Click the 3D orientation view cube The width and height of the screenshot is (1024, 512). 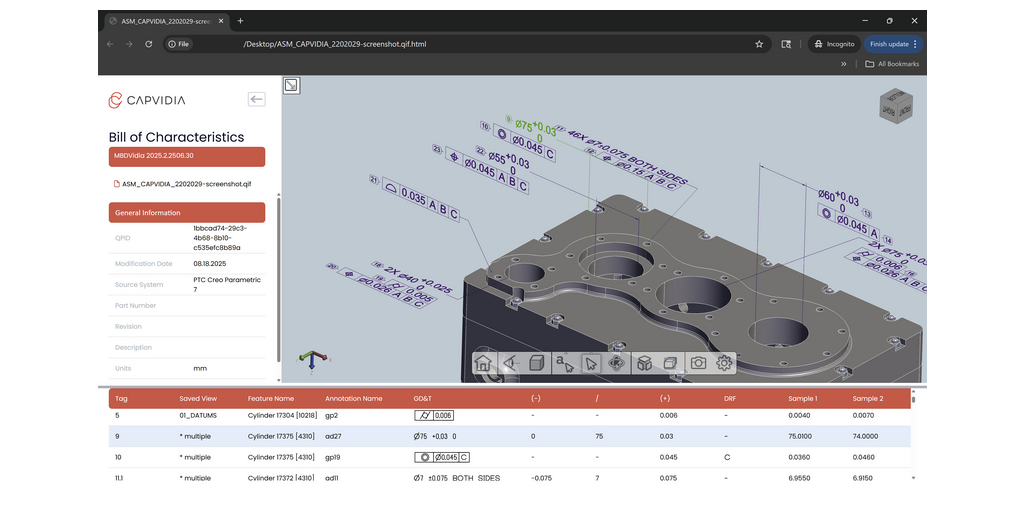tap(894, 105)
